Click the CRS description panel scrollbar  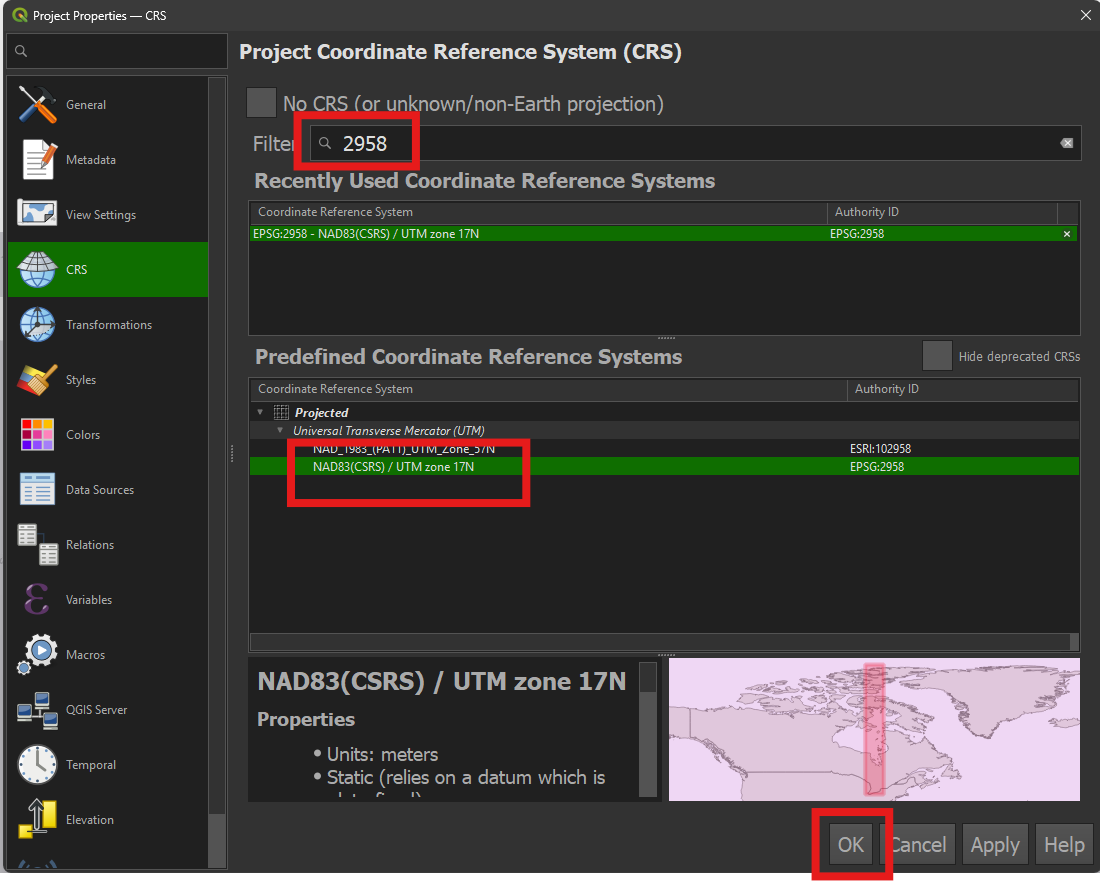coord(648,729)
